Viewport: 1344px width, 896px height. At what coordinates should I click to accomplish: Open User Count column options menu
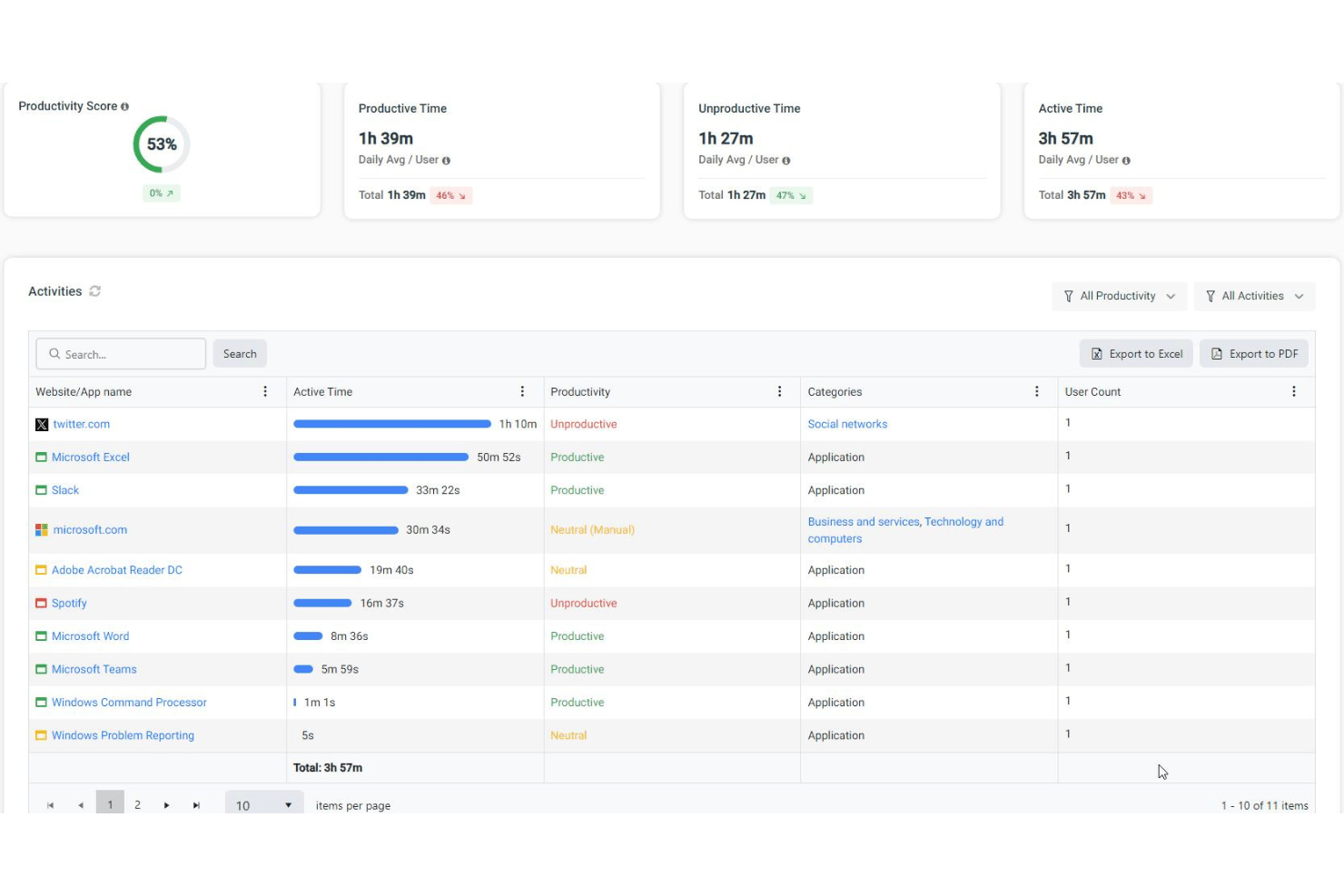coord(1294,391)
